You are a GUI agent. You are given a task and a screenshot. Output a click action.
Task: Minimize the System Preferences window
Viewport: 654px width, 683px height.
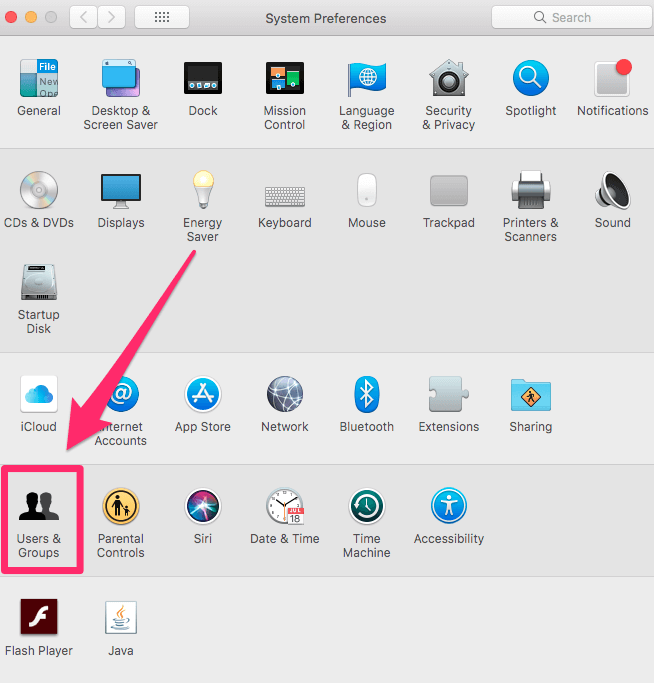[x=31, y=17]
